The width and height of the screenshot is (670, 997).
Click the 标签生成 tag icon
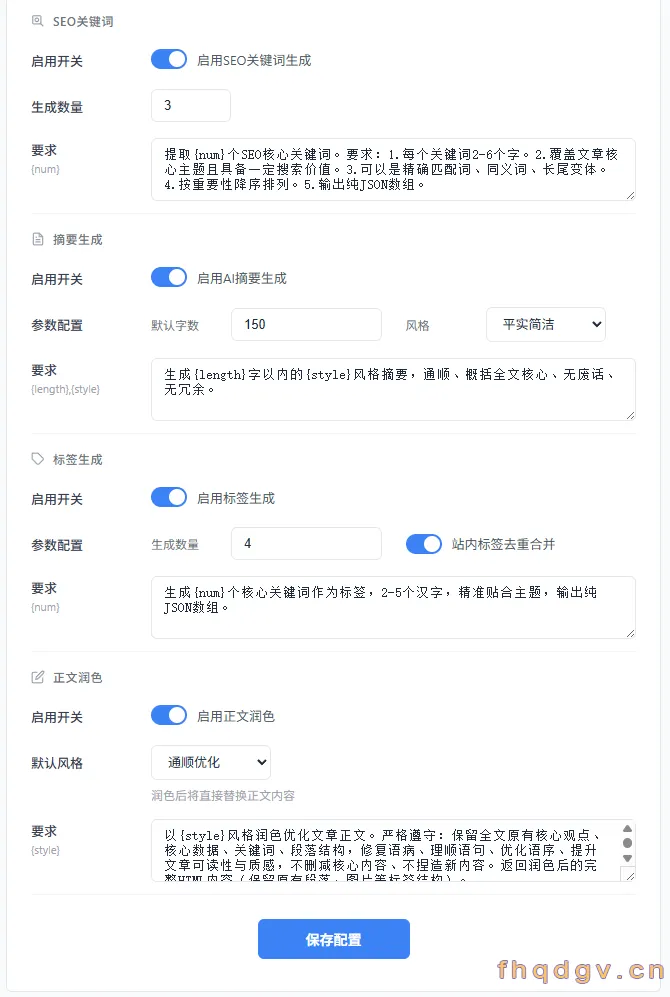click(x=38, y=459)
